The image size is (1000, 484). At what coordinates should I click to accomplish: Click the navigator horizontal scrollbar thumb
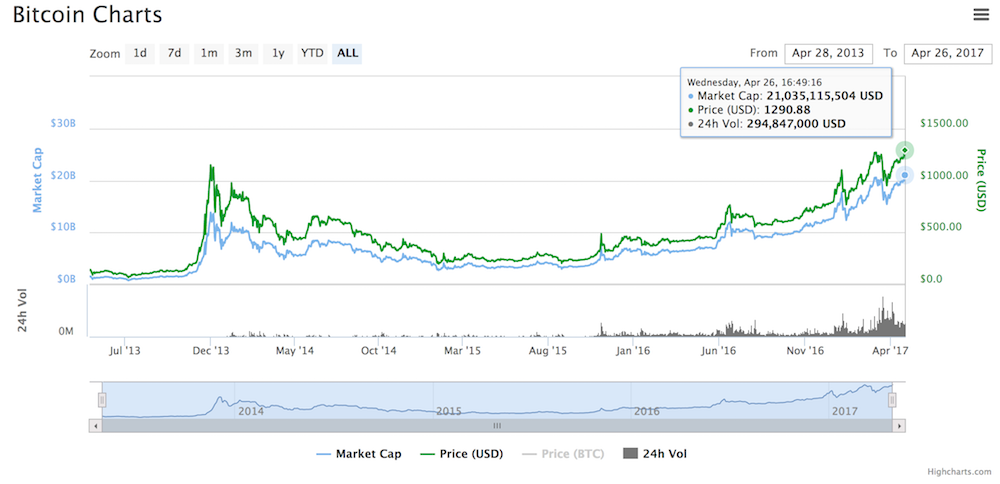click(x=497, y=425)
